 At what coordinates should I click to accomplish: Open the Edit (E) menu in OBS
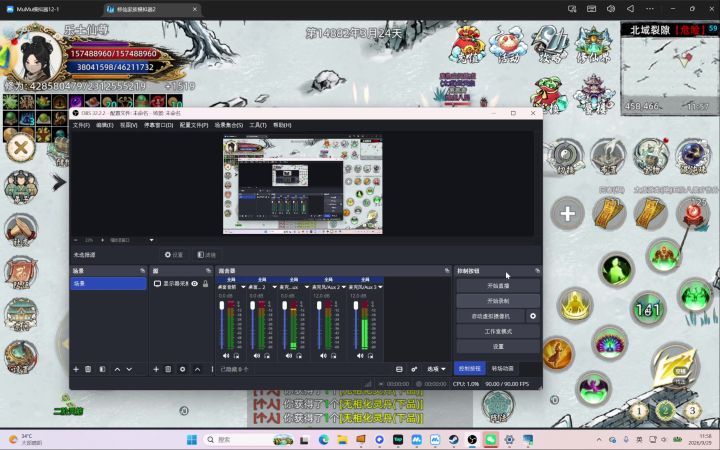(105, 125)
